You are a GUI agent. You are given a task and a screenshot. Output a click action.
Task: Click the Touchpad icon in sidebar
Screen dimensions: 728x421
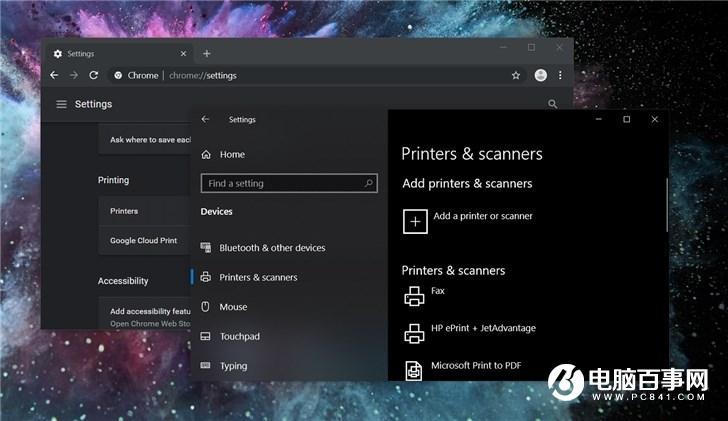click(206, 336)
